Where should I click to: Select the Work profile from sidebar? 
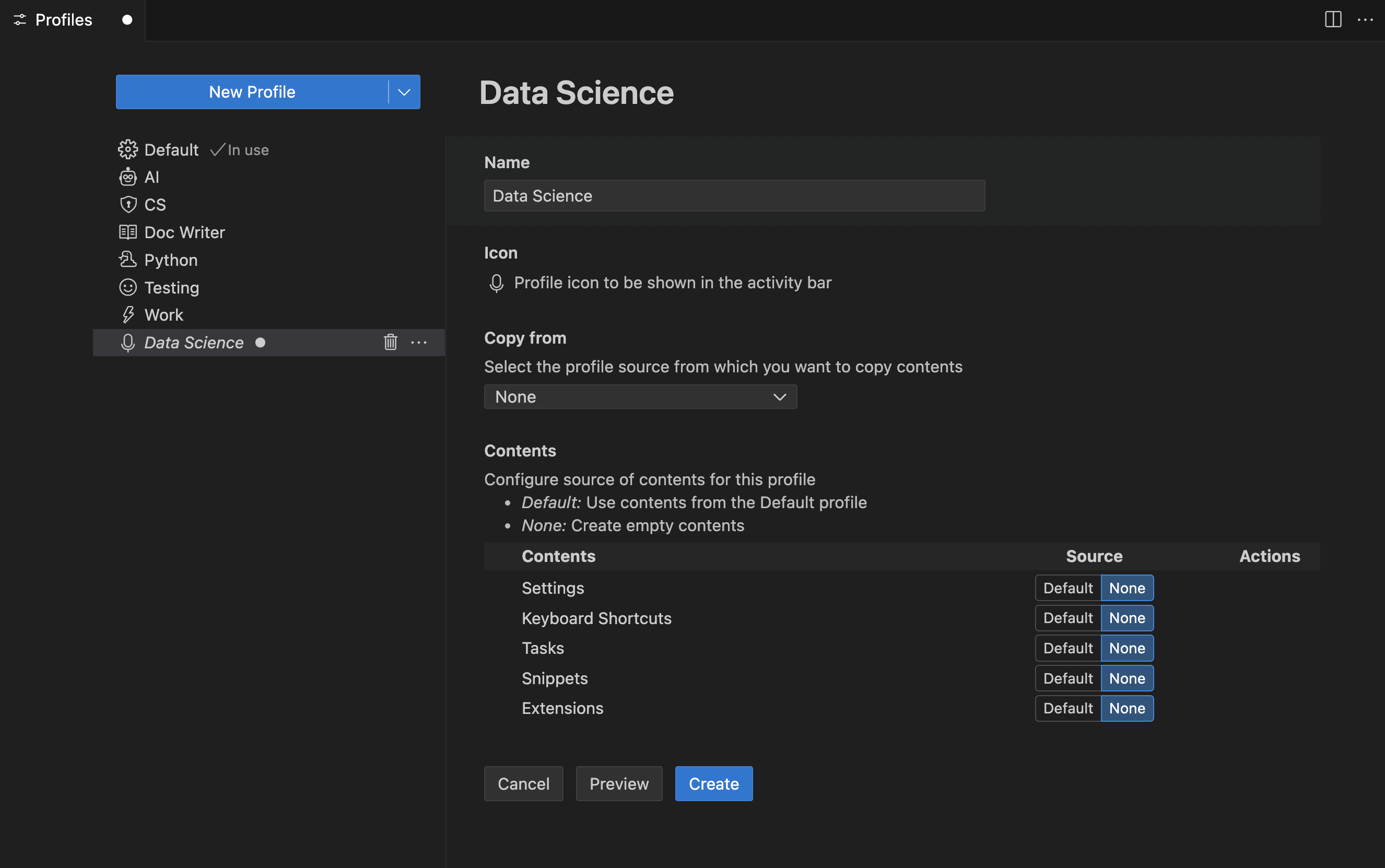coord(164,314)
